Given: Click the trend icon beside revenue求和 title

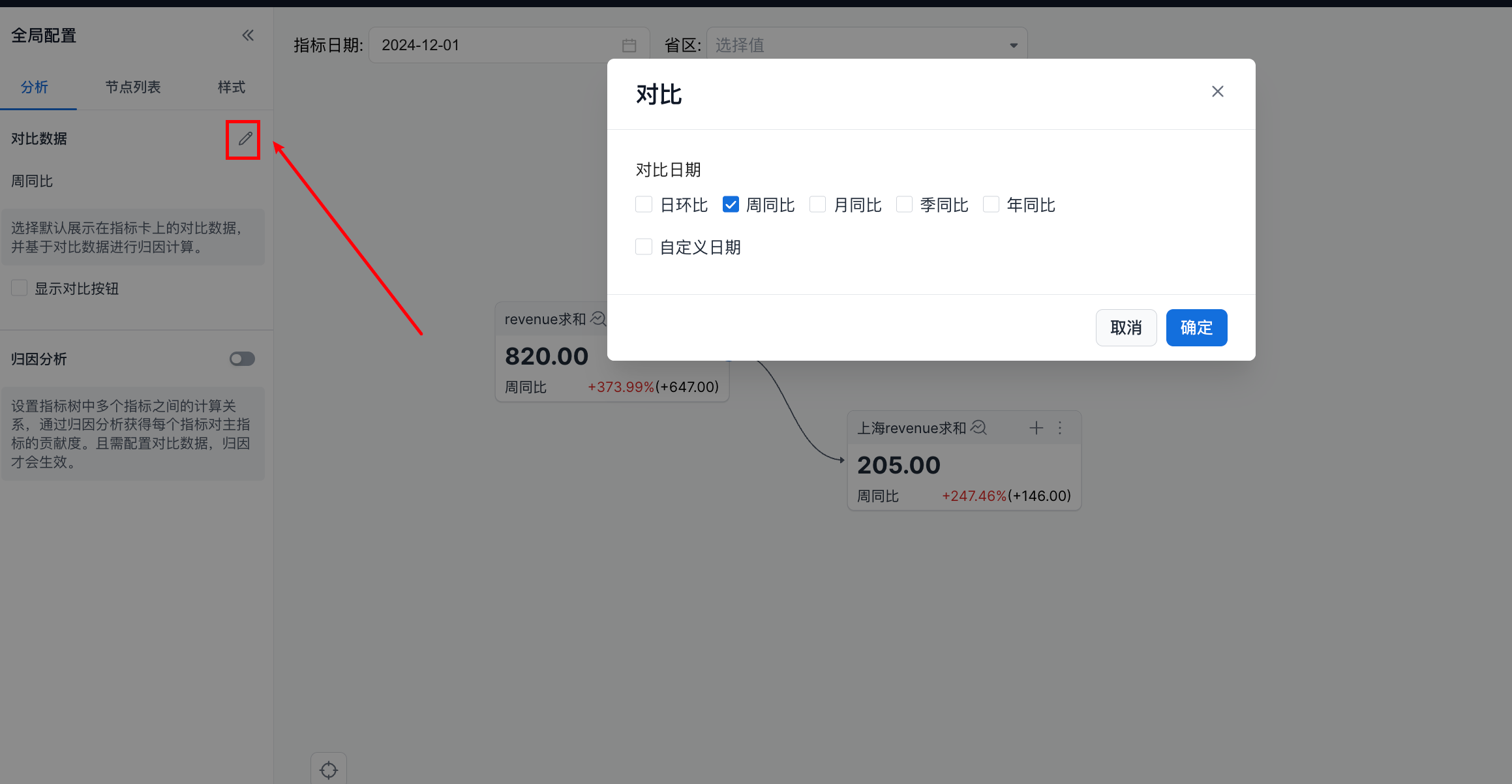Looking at the screenshot, I should tap(598, 319).
